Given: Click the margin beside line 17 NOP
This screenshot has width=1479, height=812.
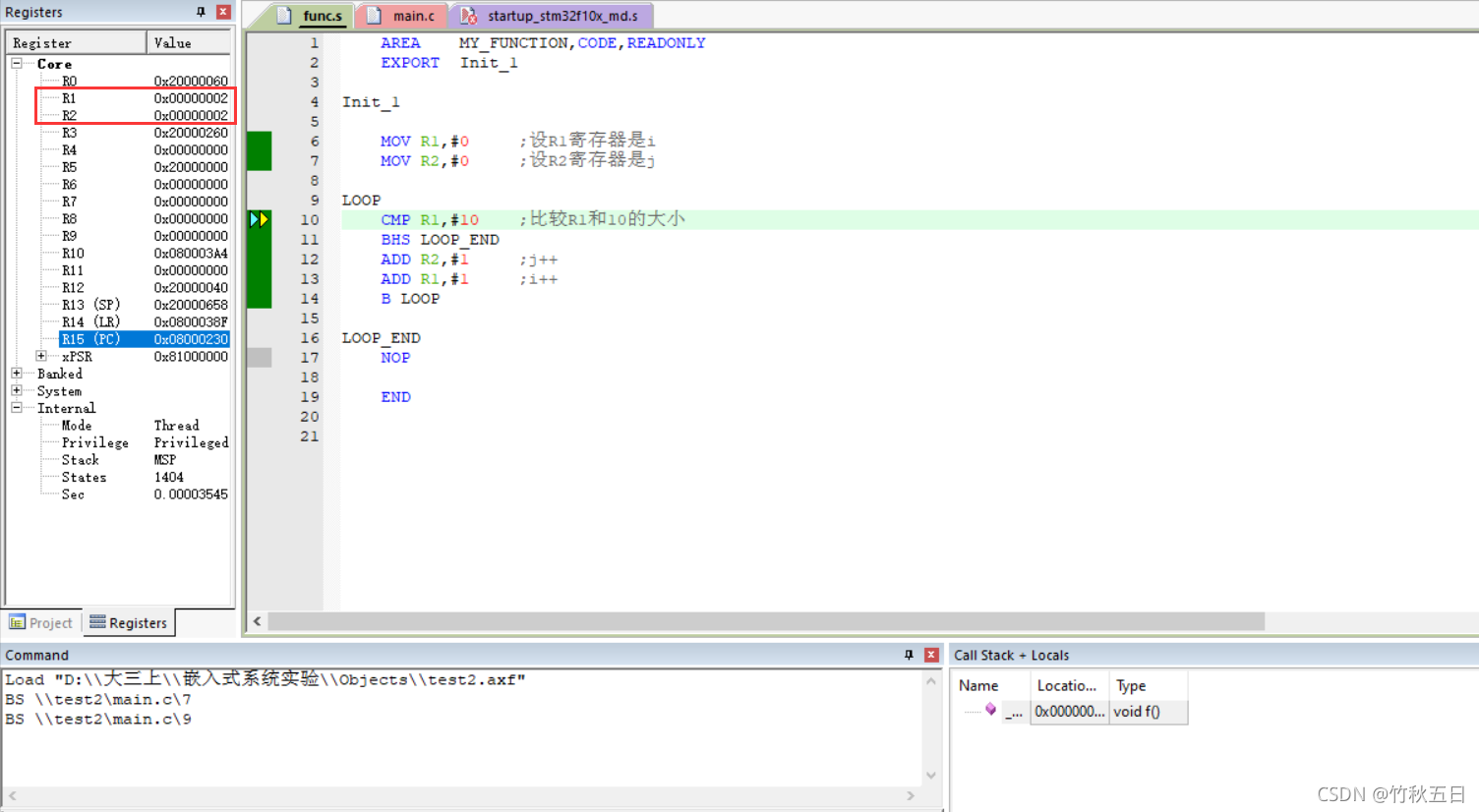Looking at the screenshot, I should pos(260,357).
